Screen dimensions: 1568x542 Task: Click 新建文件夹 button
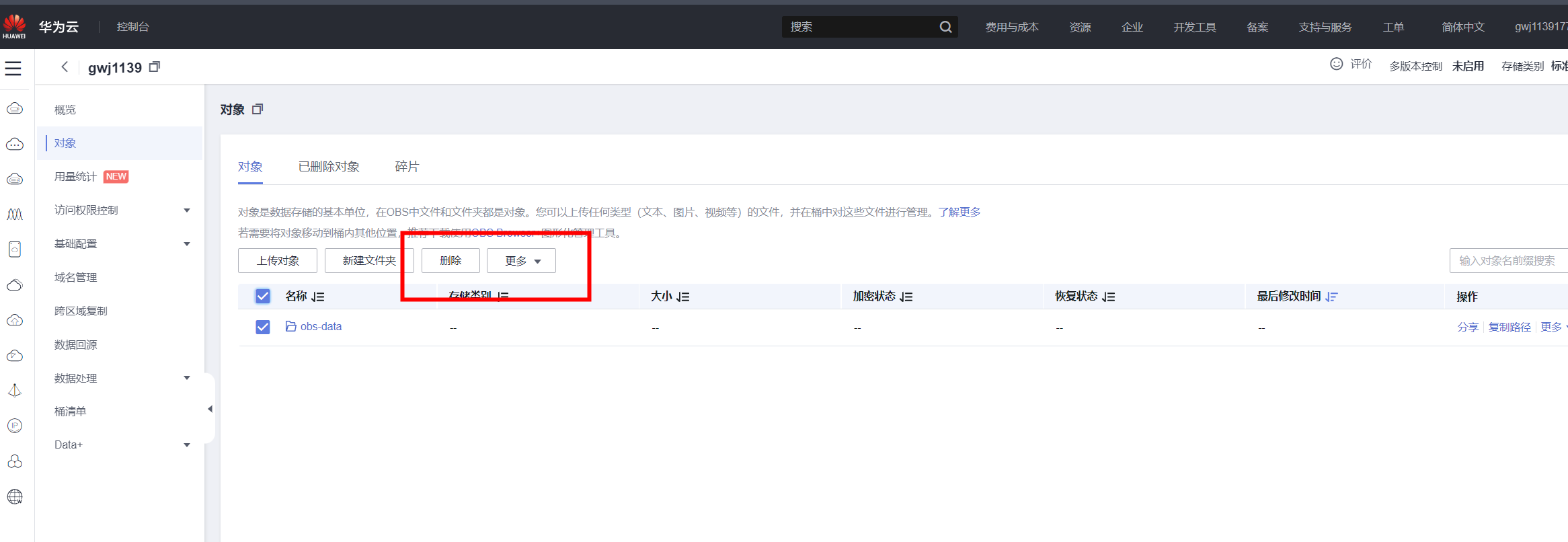(x=369, y=261)
